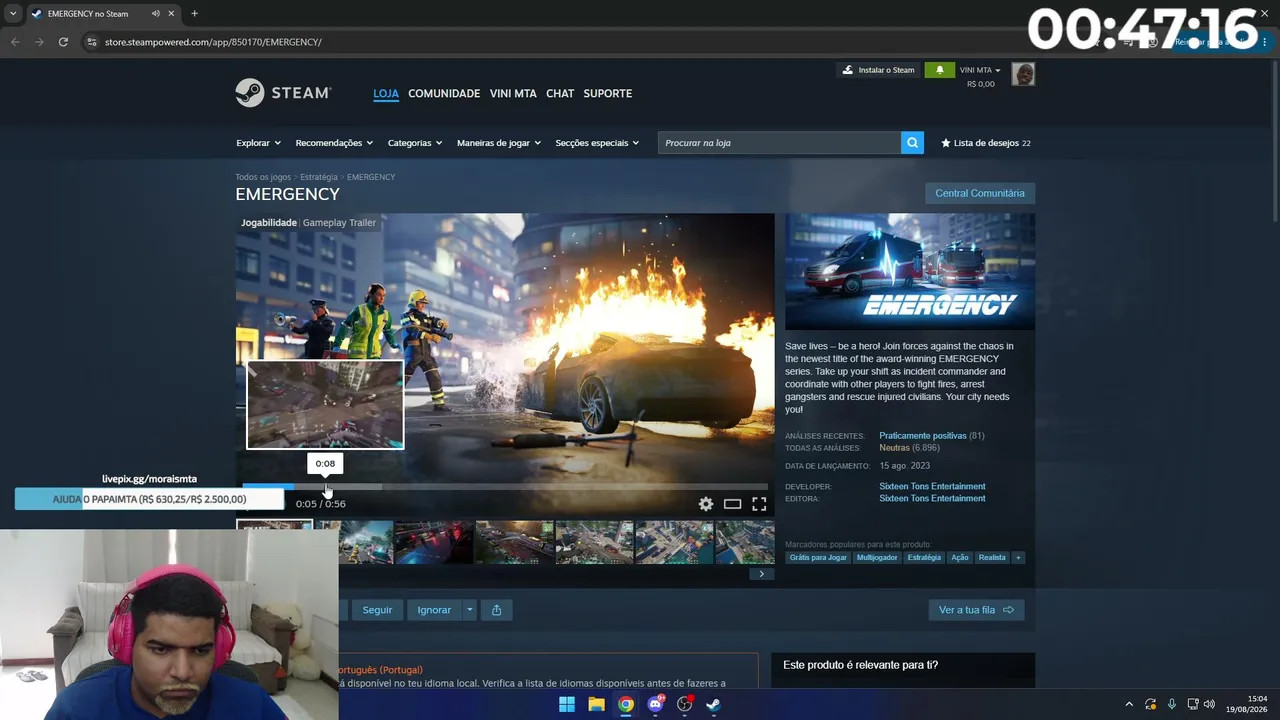1280x720 pixels.
Task: Click the Steam logo in the header
Action: [x=283, y=93]
